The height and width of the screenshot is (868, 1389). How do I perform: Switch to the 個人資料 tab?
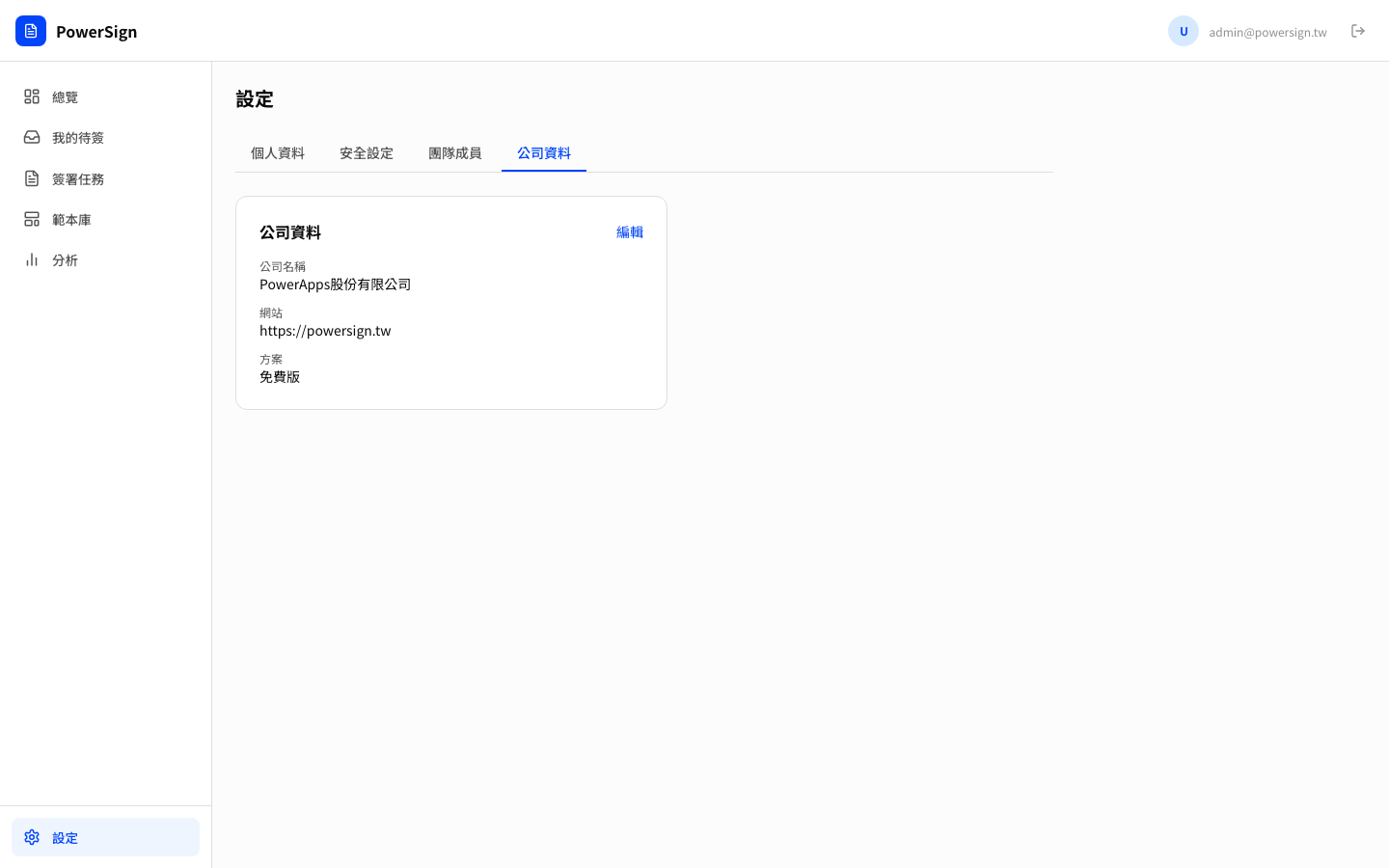[277, 152]
